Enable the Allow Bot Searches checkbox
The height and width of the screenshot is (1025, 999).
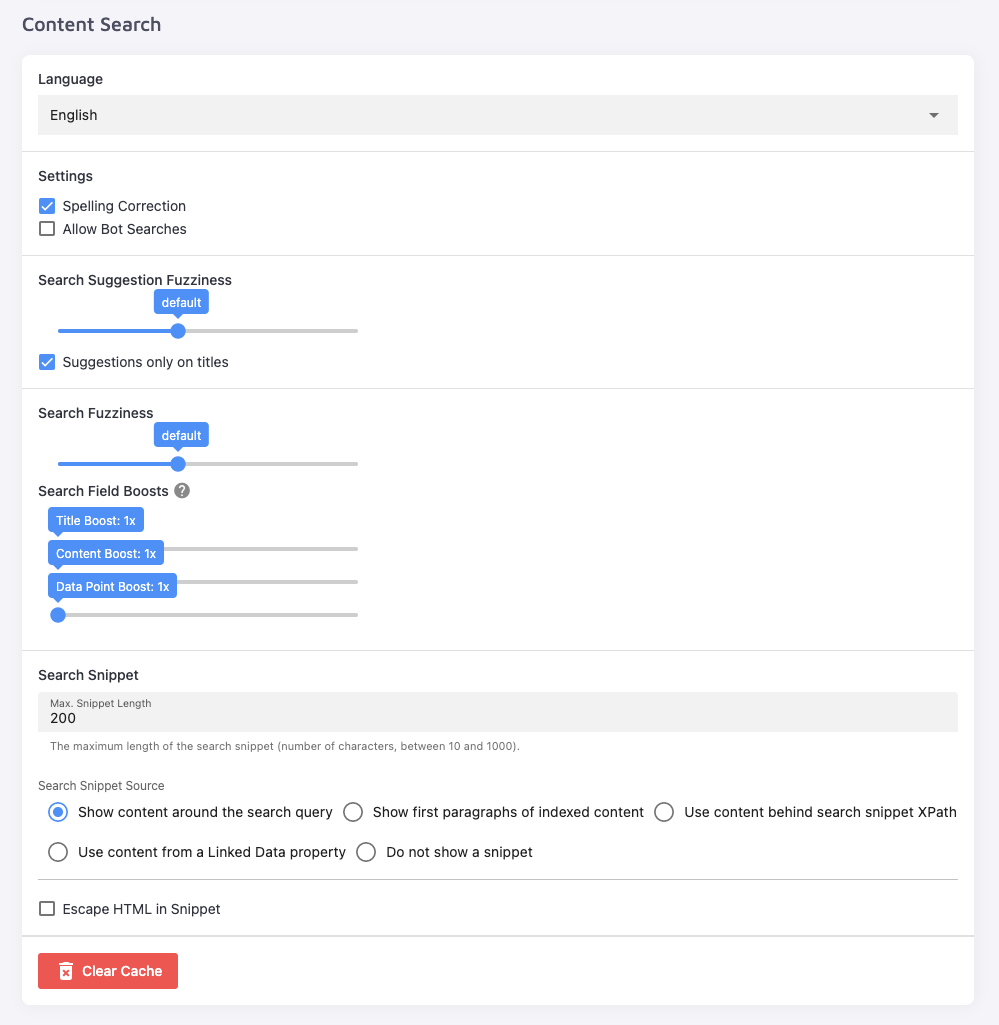pyautogui.click(x=47, y=229)
